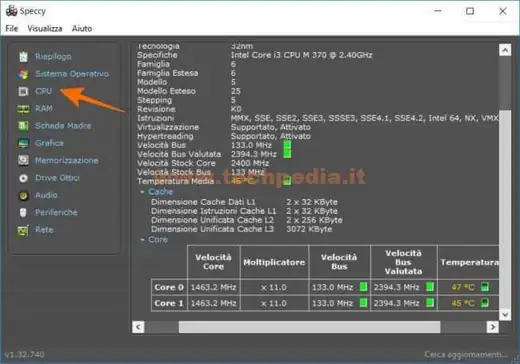The width and height of the screenshot is (520, 364).
Task: Open the Riepilogo summary section icon
Action: [x=23, y=57]
